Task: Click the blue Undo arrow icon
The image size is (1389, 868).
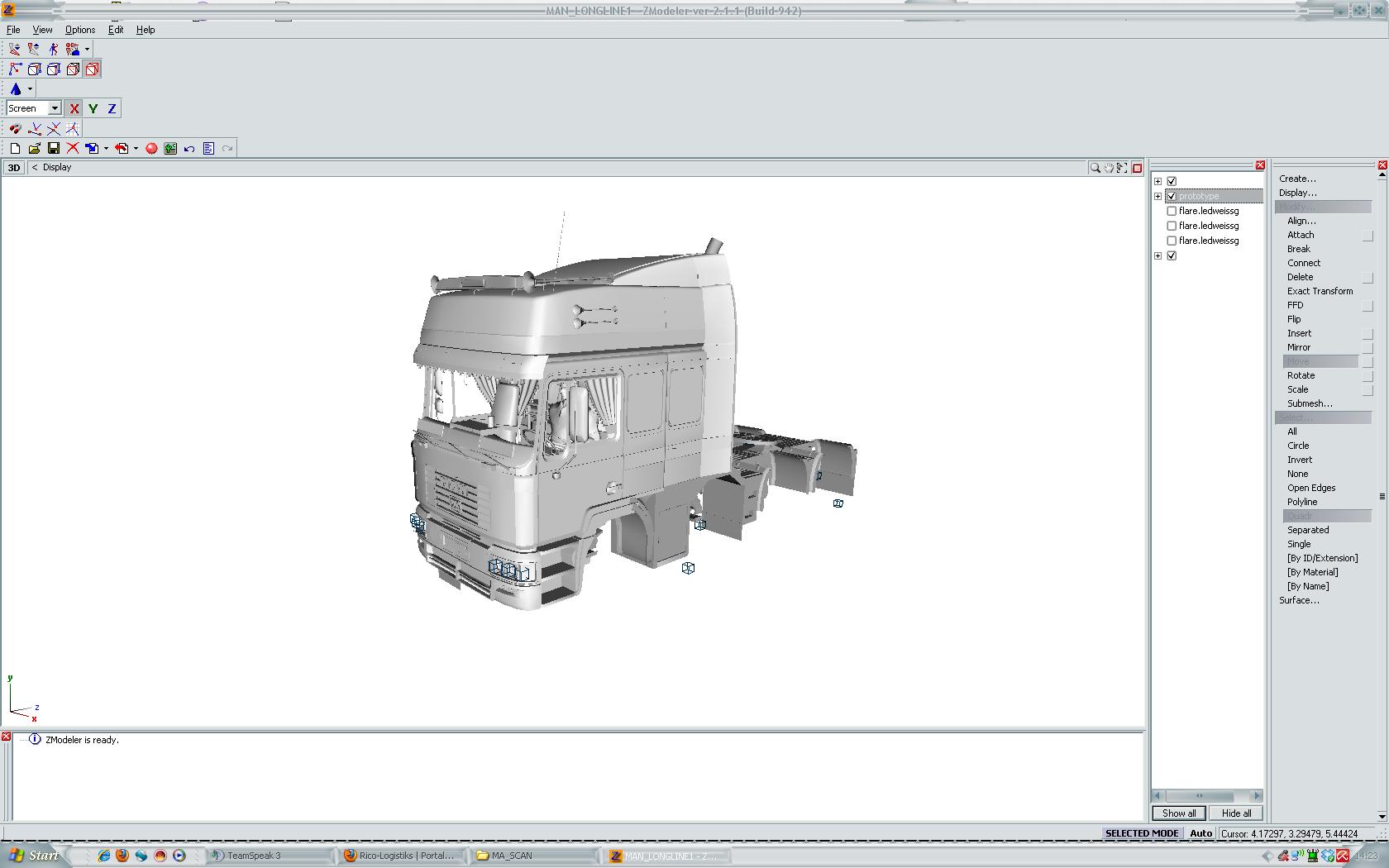Action: tap(189, 149)
